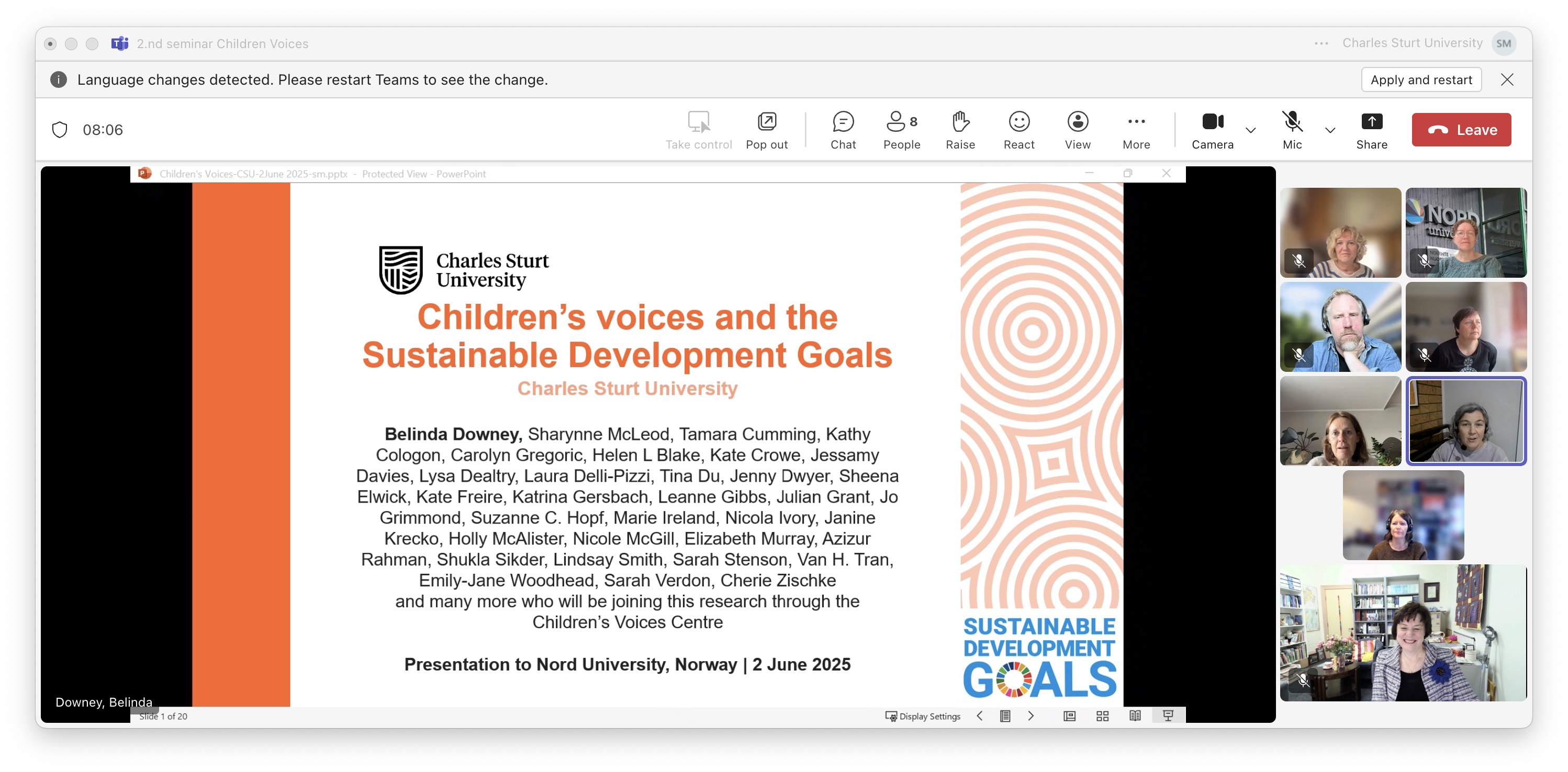Screen dimensions: 1568x772
Task: Pop out the shared content
Action: point(766,130)
